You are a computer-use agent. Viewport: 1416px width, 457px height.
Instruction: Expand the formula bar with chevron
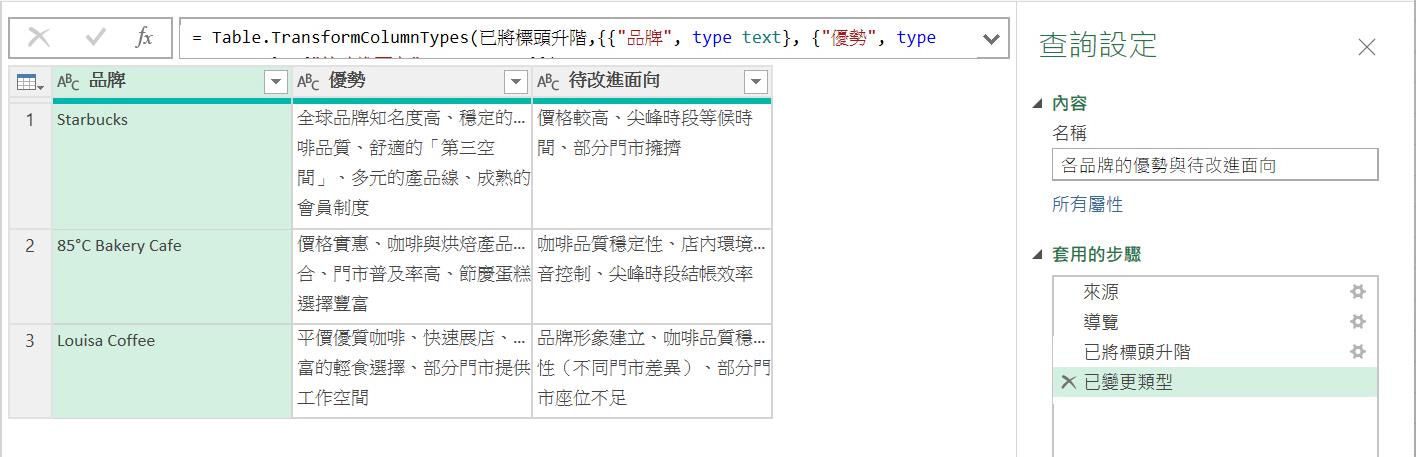991,39
